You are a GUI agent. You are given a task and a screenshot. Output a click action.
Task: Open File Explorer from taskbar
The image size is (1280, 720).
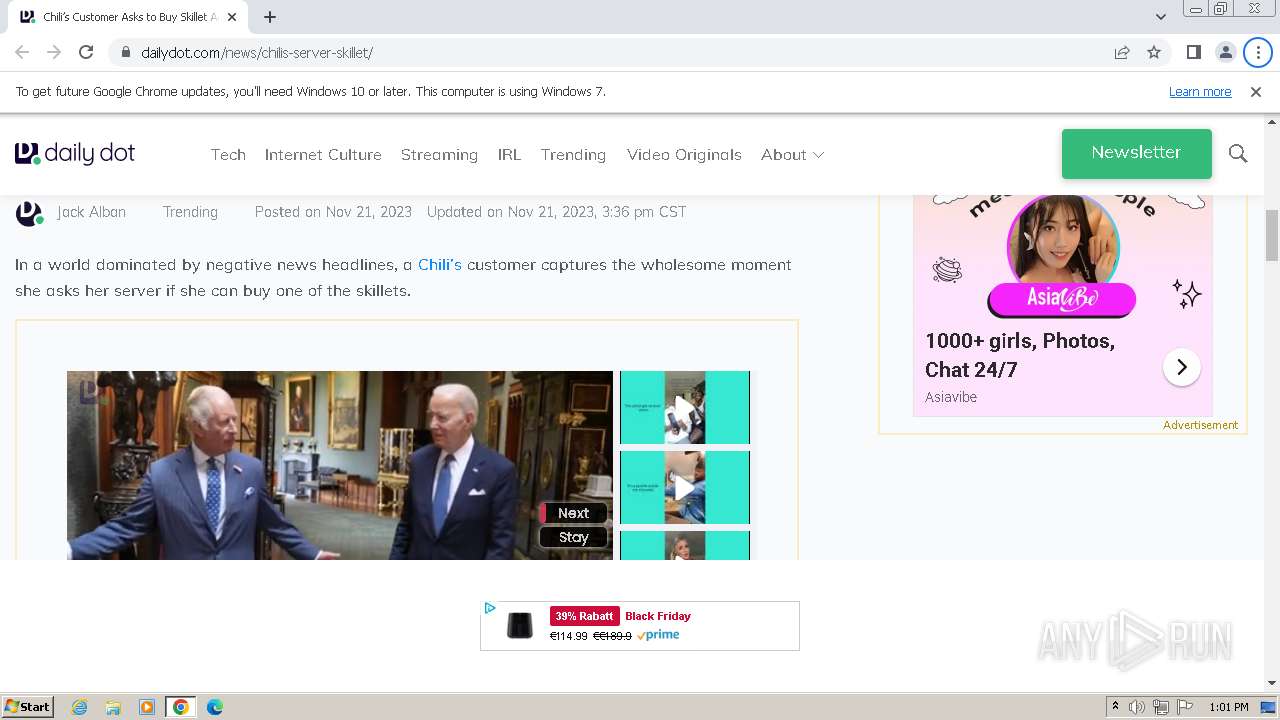(113, 707)
